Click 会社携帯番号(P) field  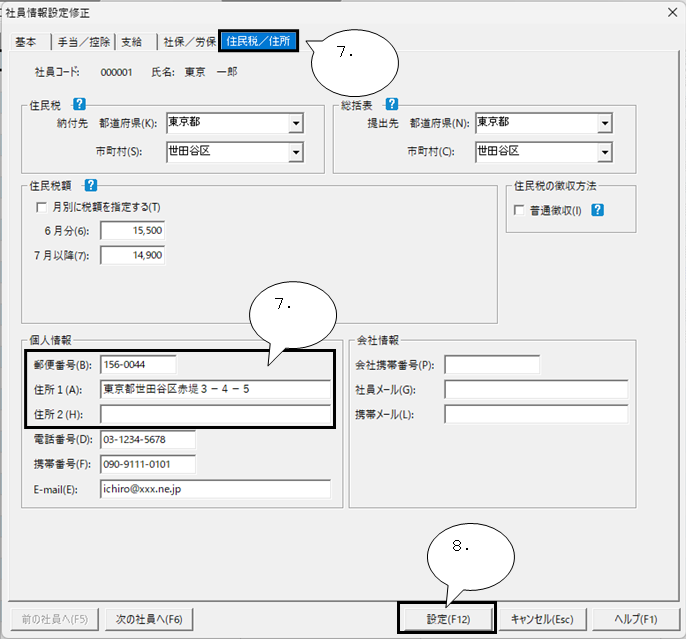(492, 364)
